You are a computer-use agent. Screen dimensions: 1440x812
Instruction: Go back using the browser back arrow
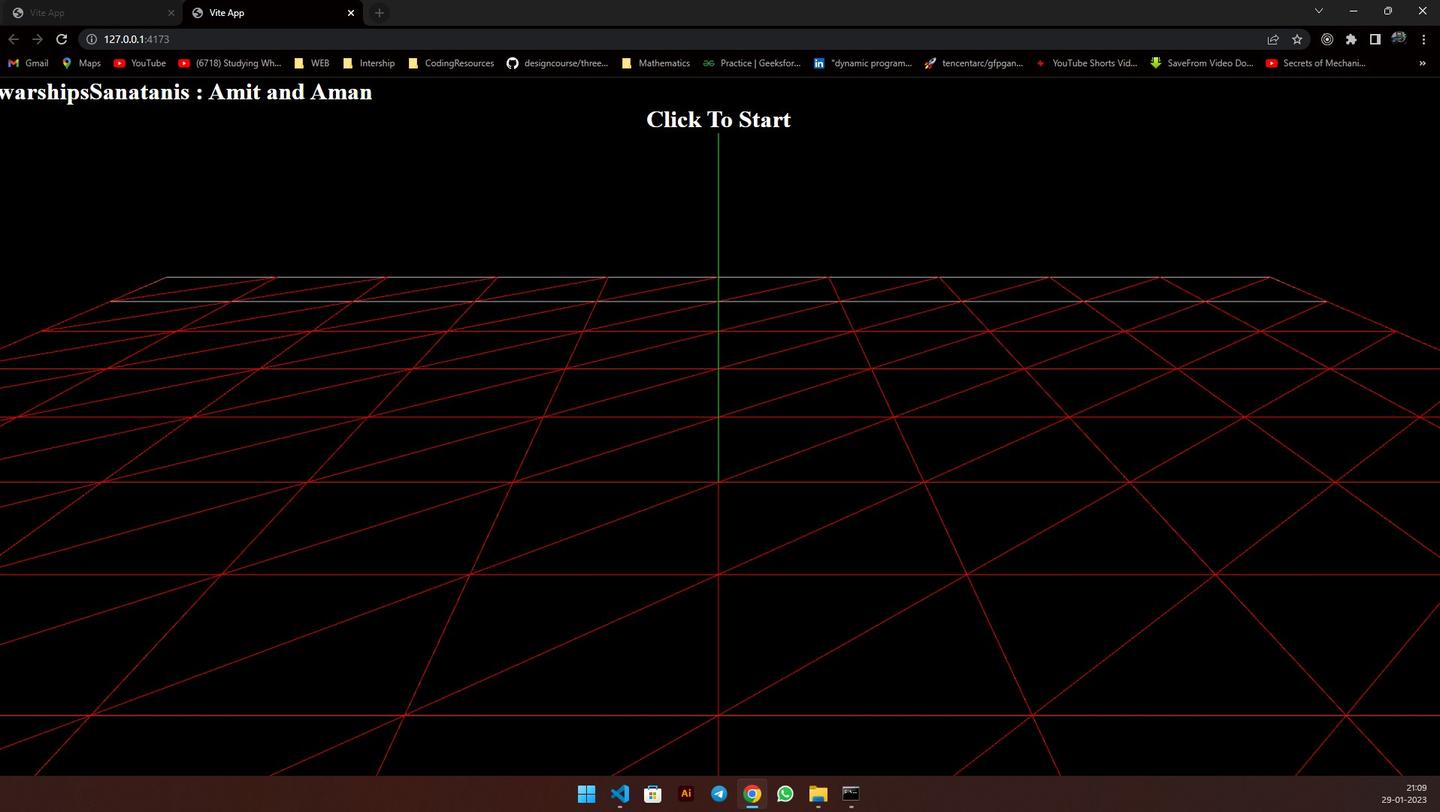13,39
